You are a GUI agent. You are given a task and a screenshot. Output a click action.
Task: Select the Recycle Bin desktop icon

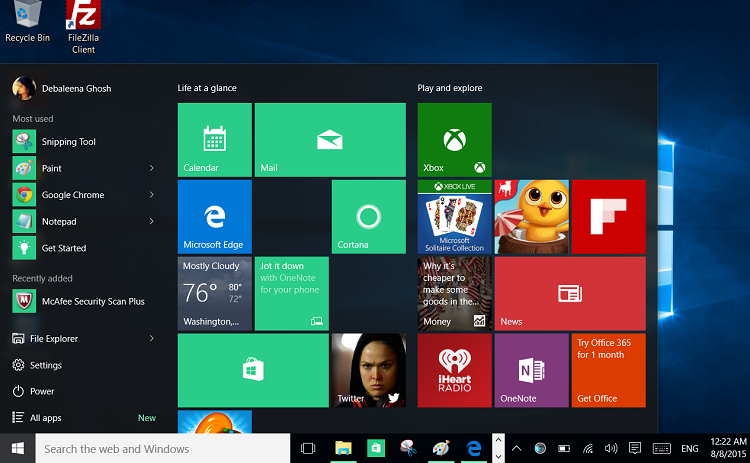point(27,22)
